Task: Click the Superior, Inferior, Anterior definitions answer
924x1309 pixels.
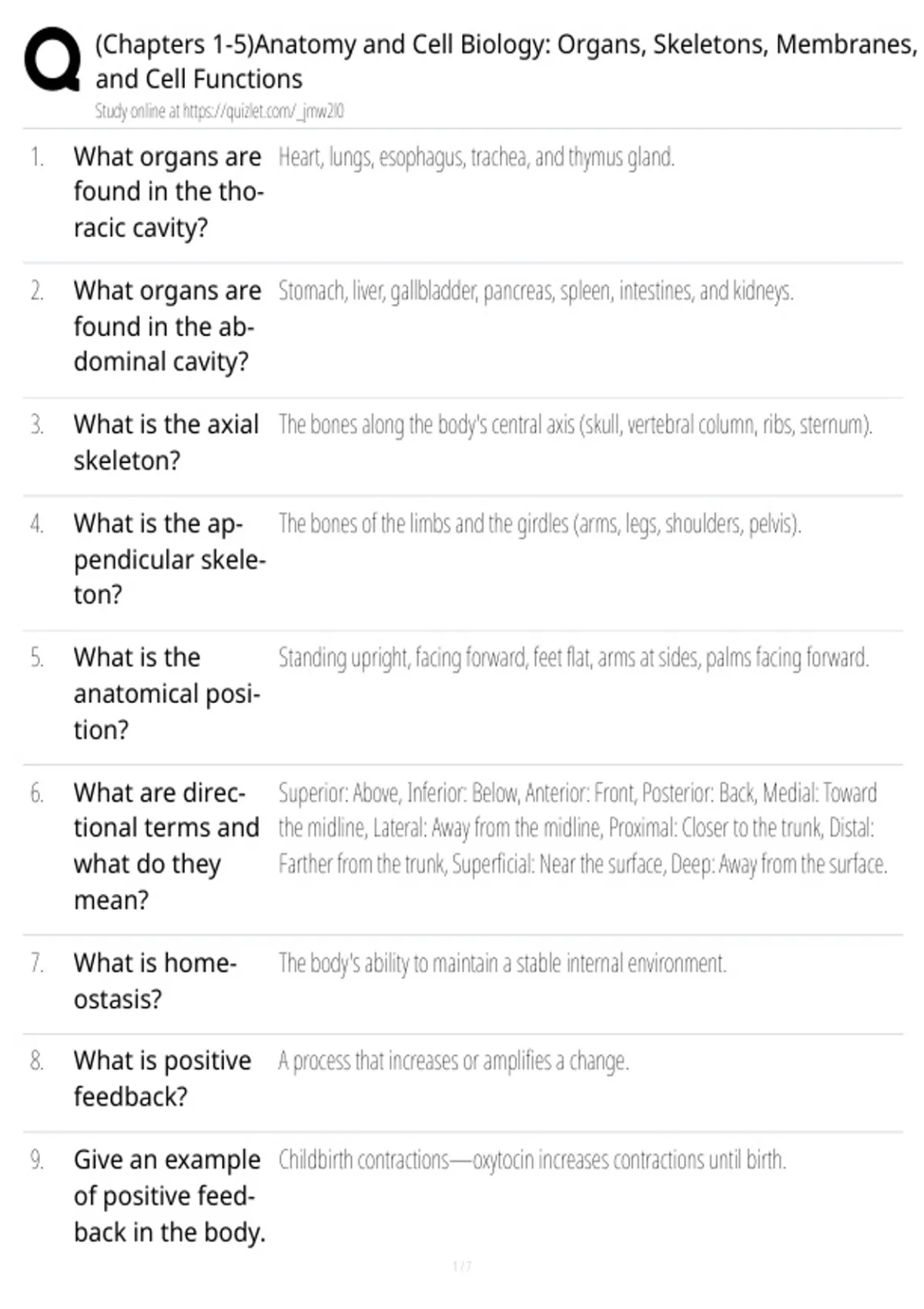Action: 583,829
